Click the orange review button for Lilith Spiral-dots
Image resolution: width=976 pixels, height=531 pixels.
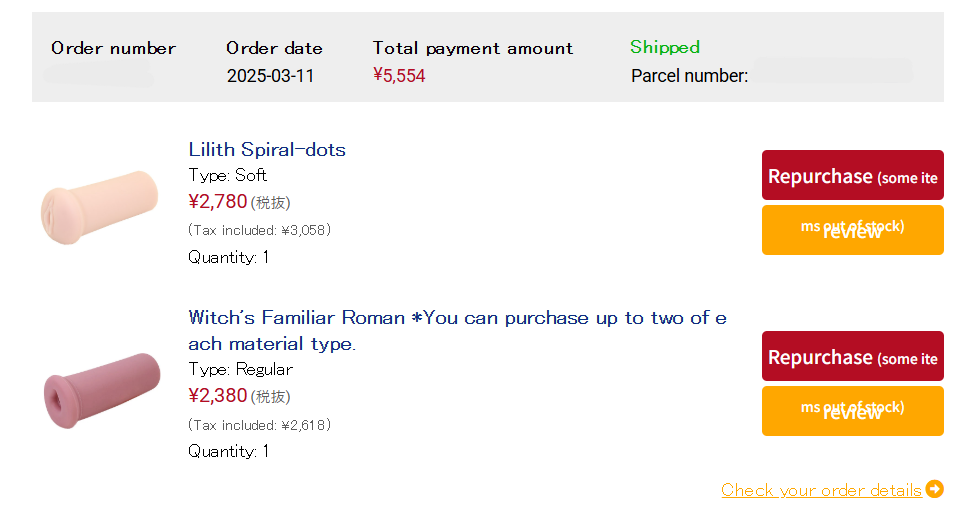tap(853, 230)
